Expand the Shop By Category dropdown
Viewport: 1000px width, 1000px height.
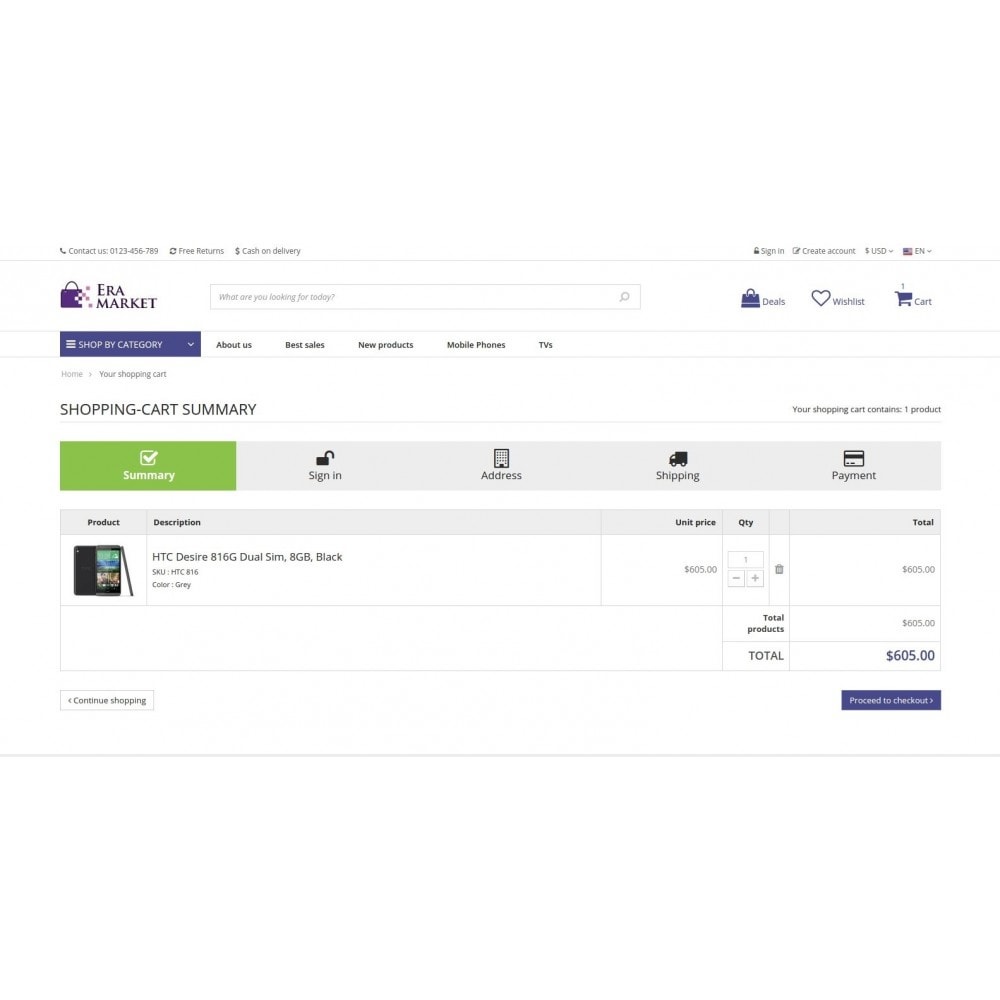130,344
